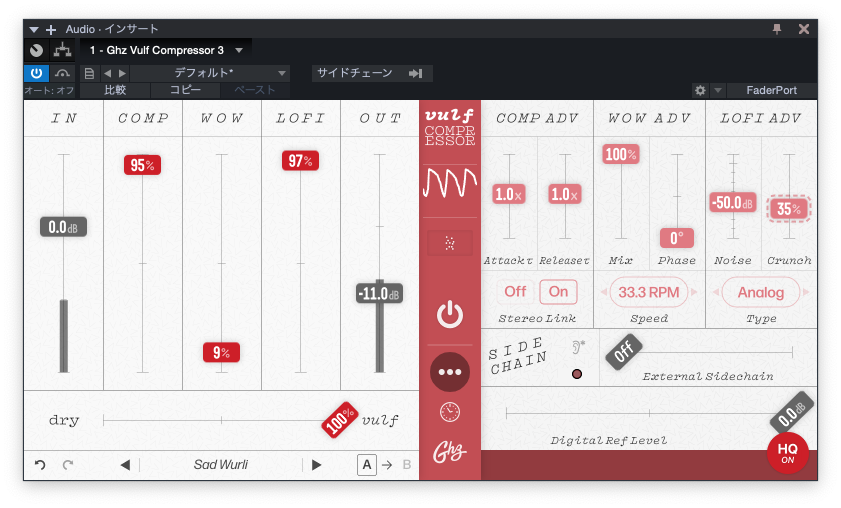
Task: Select next Speed with right arrow
Action: click(694, 292)
